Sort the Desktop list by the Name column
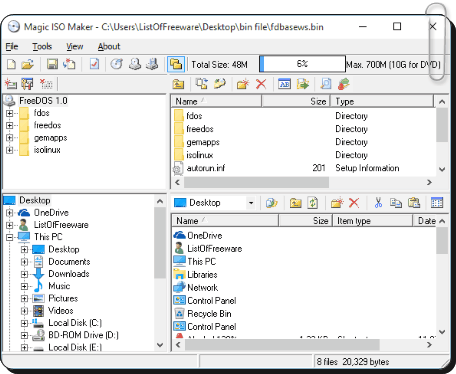The width and height of the screenshot is (456, 374). [x=225, y=221]
